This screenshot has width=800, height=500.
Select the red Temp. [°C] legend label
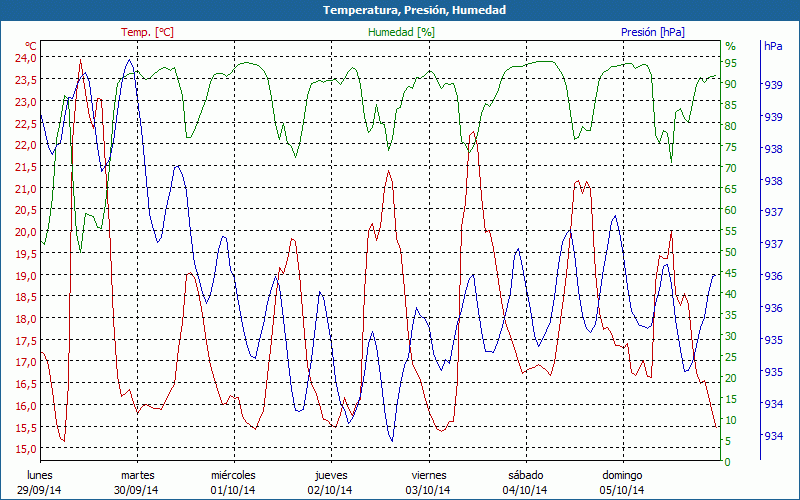click(147, 32)
